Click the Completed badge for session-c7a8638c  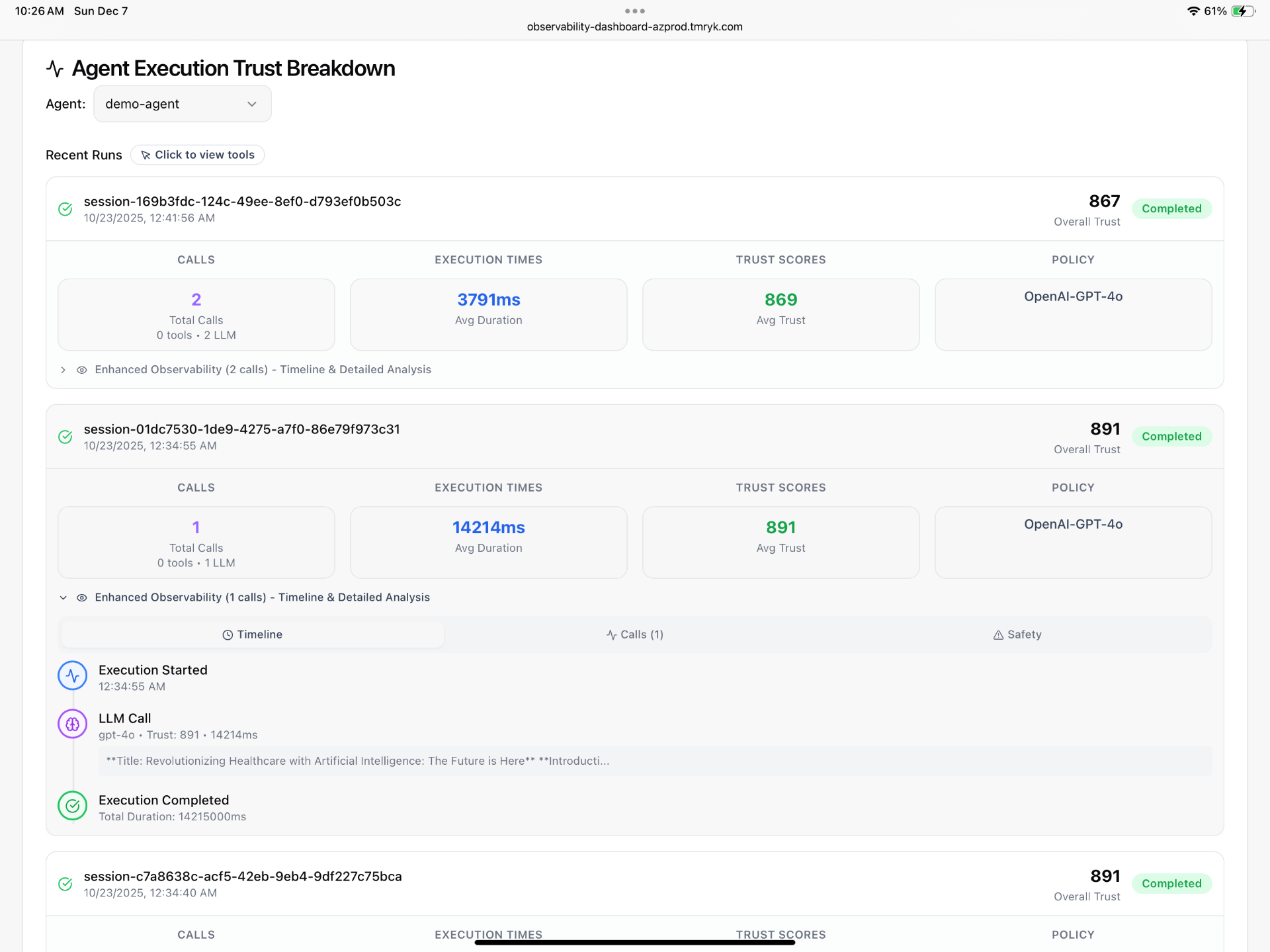click(1171, 883)
